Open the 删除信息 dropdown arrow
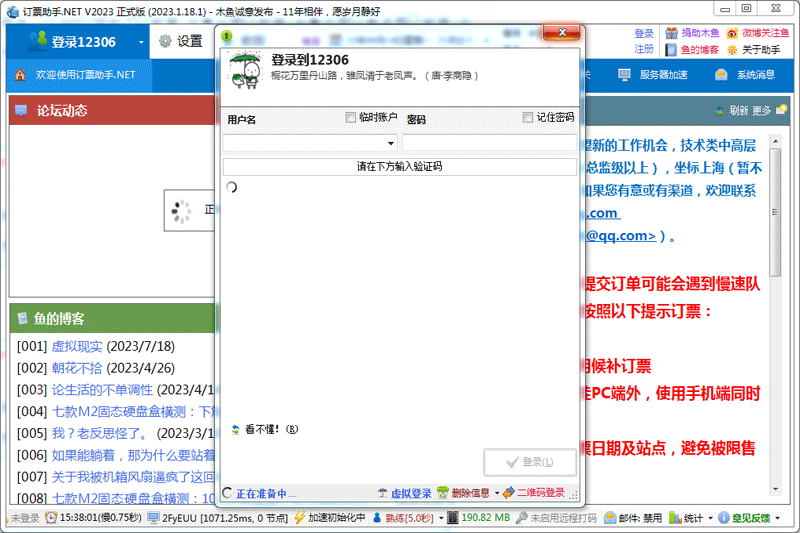Image resolution: width=800 pixels, height=533 pixels. point(497,493)
